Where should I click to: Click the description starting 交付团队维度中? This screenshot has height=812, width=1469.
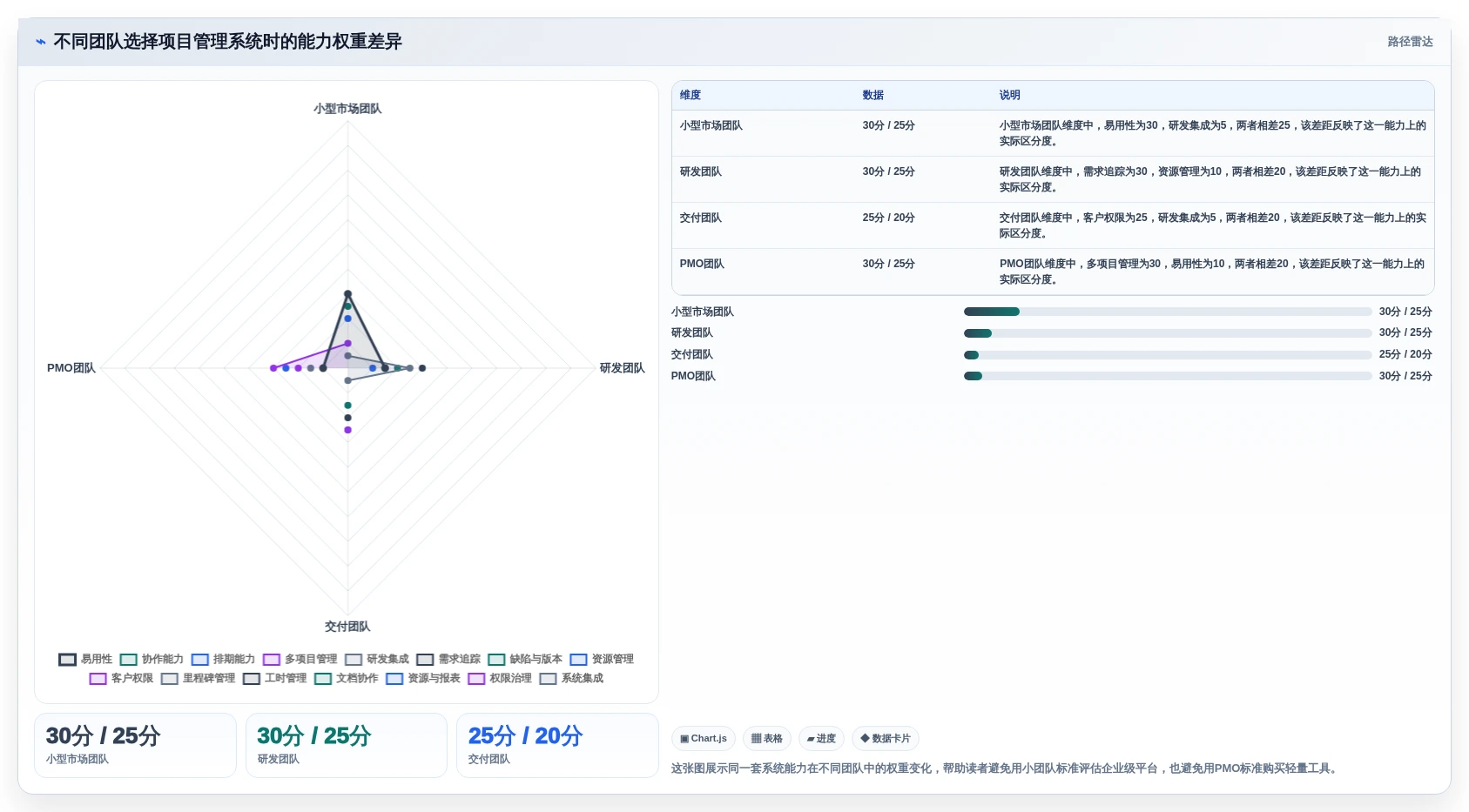click(1213, 225)
